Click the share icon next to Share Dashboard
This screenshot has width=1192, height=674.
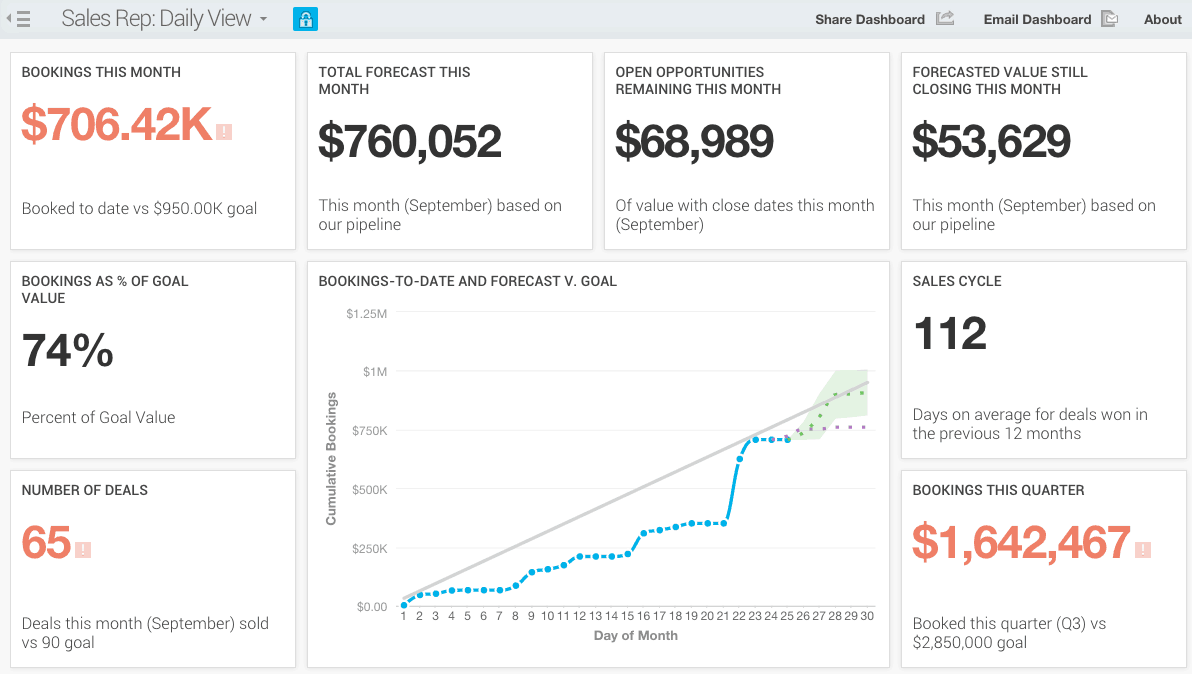click(945, 18)
